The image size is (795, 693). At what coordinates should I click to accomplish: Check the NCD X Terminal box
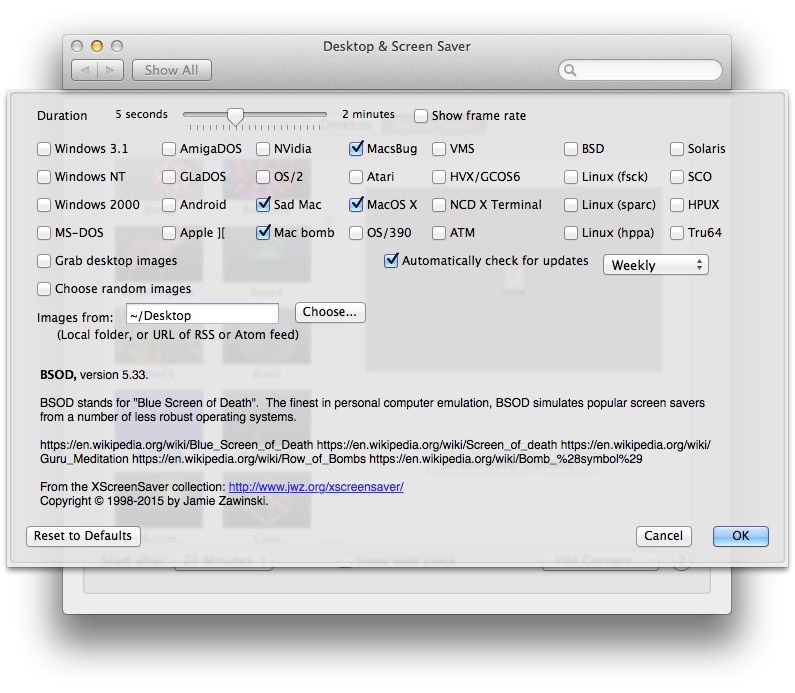tap(439, 205)
